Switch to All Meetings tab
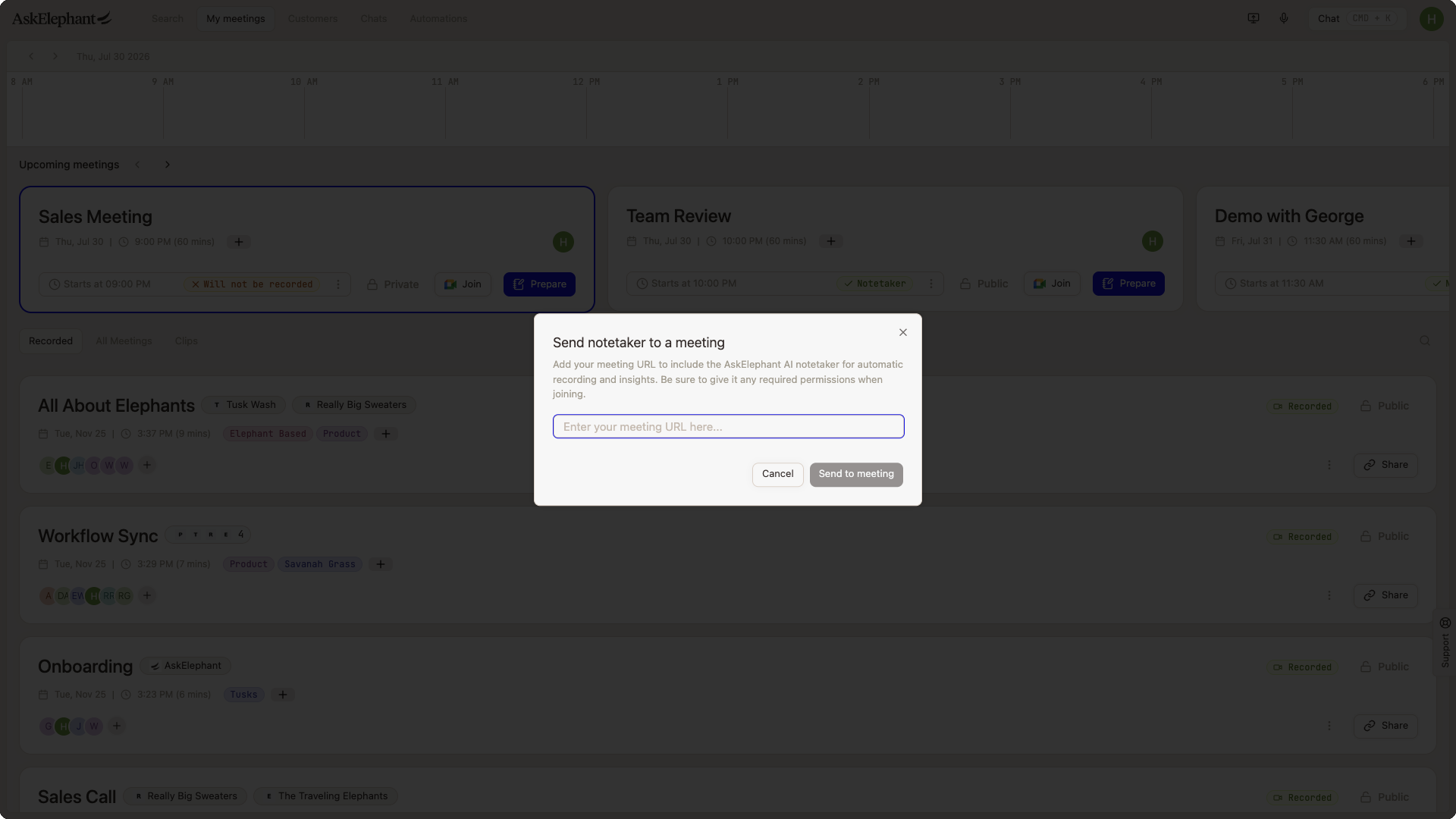Image resolution: width=1456 pixels, height=819 pixels. pos(124,341)
